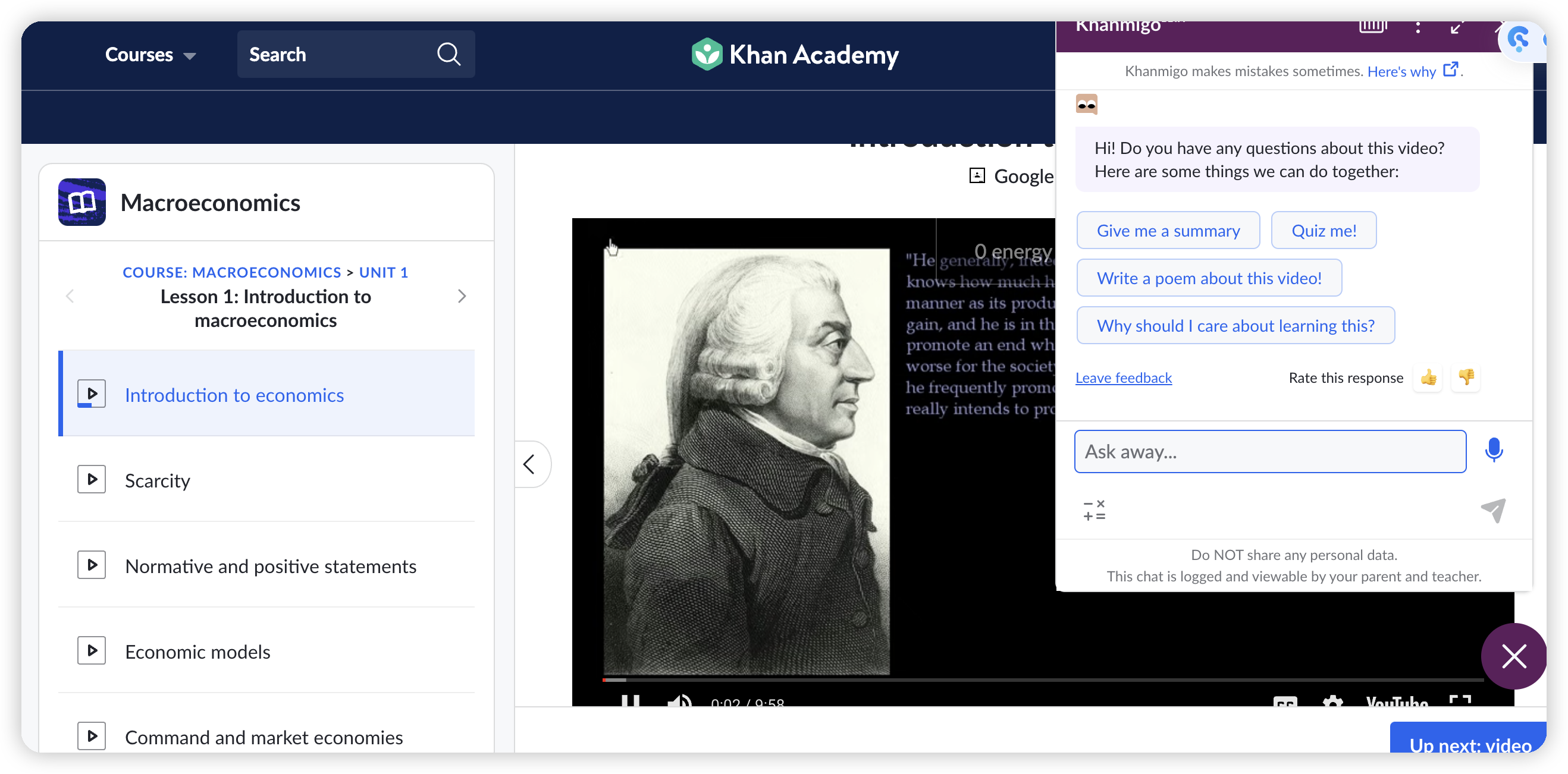
Task: Click the search magnifier icon
Action: (449, 54)
